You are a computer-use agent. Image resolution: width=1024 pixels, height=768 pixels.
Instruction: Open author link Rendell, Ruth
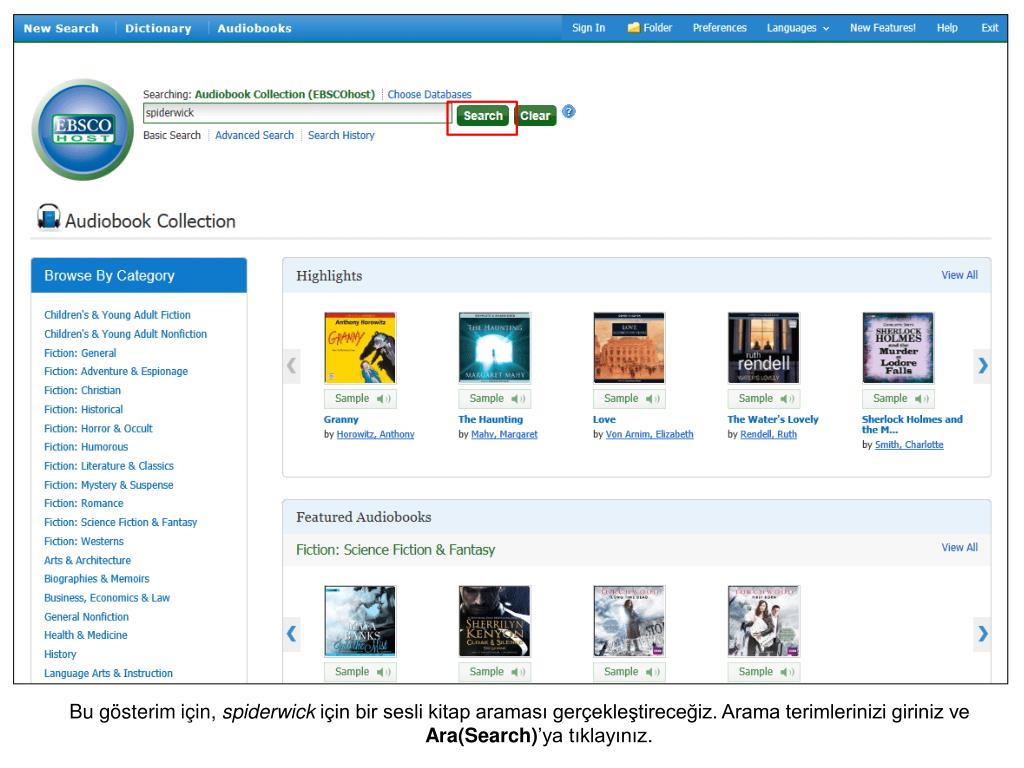[x=768, y=434]
